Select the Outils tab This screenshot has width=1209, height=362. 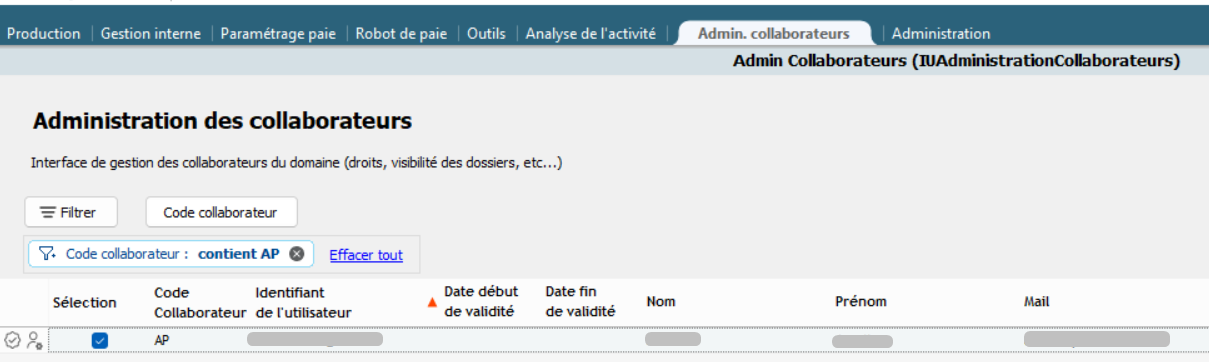(x=486, y=34)
